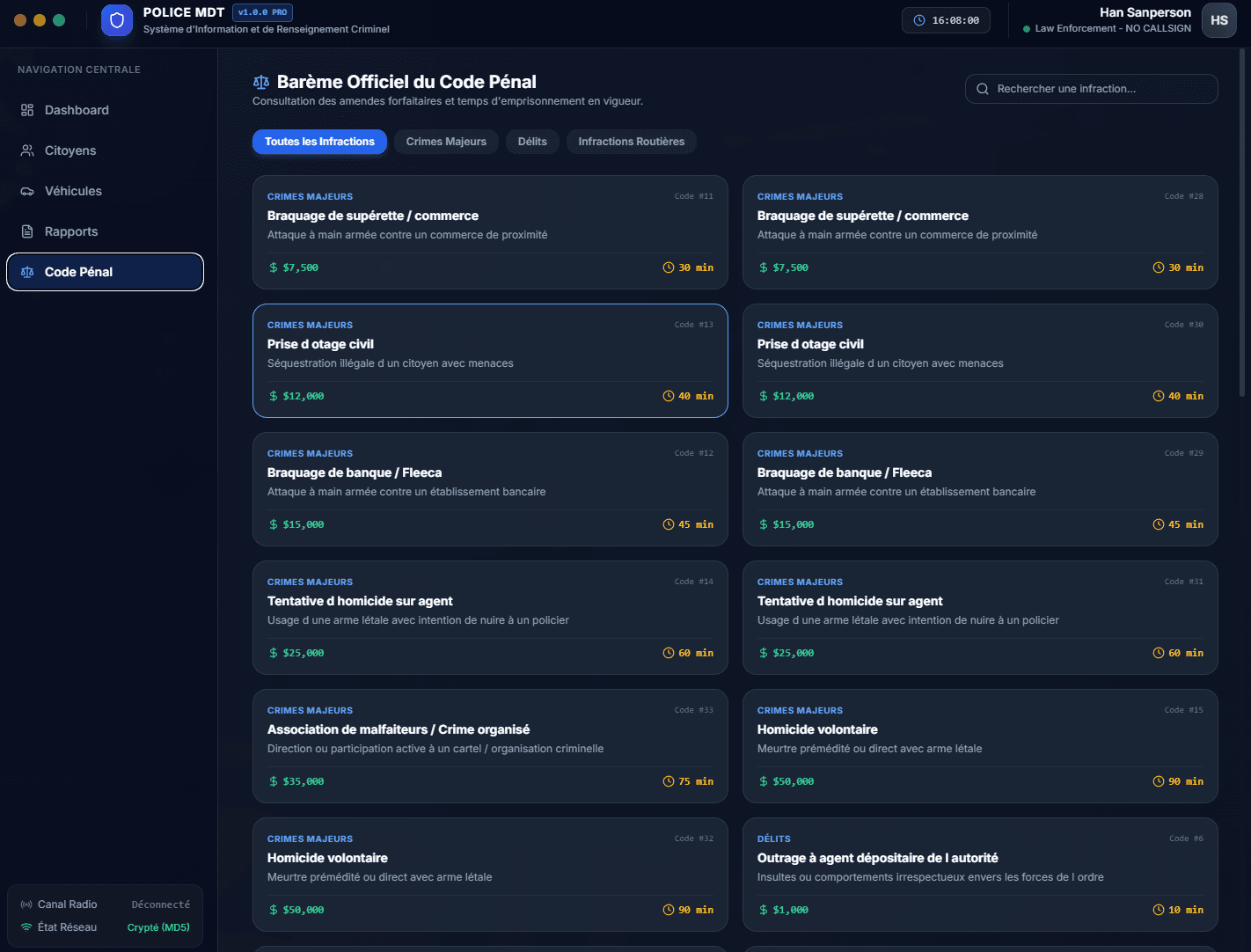1251x952 pixels.
Task: Click the Citoyens people icon
Action: (27, 150)
